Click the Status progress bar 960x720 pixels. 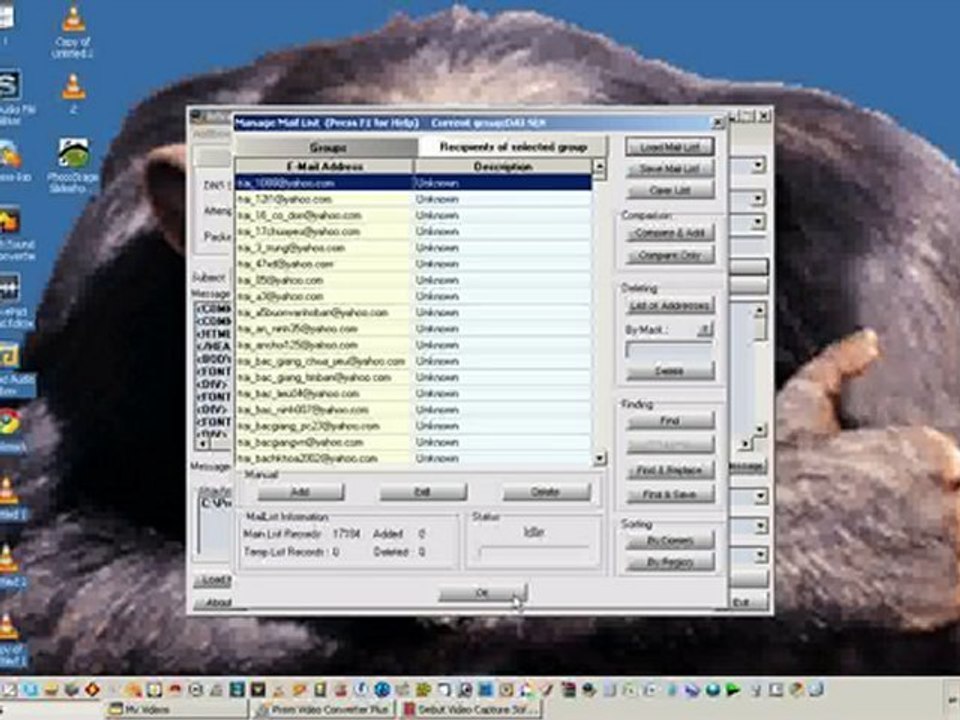coord(533,552)
